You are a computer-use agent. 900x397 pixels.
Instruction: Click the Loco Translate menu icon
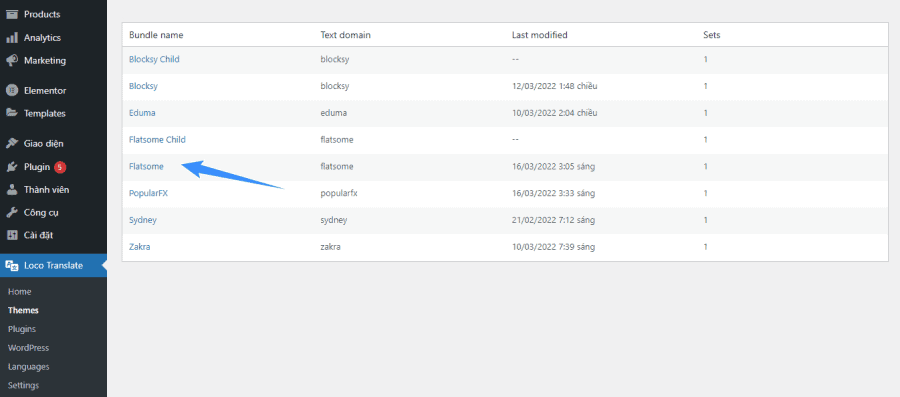[11, 266]
